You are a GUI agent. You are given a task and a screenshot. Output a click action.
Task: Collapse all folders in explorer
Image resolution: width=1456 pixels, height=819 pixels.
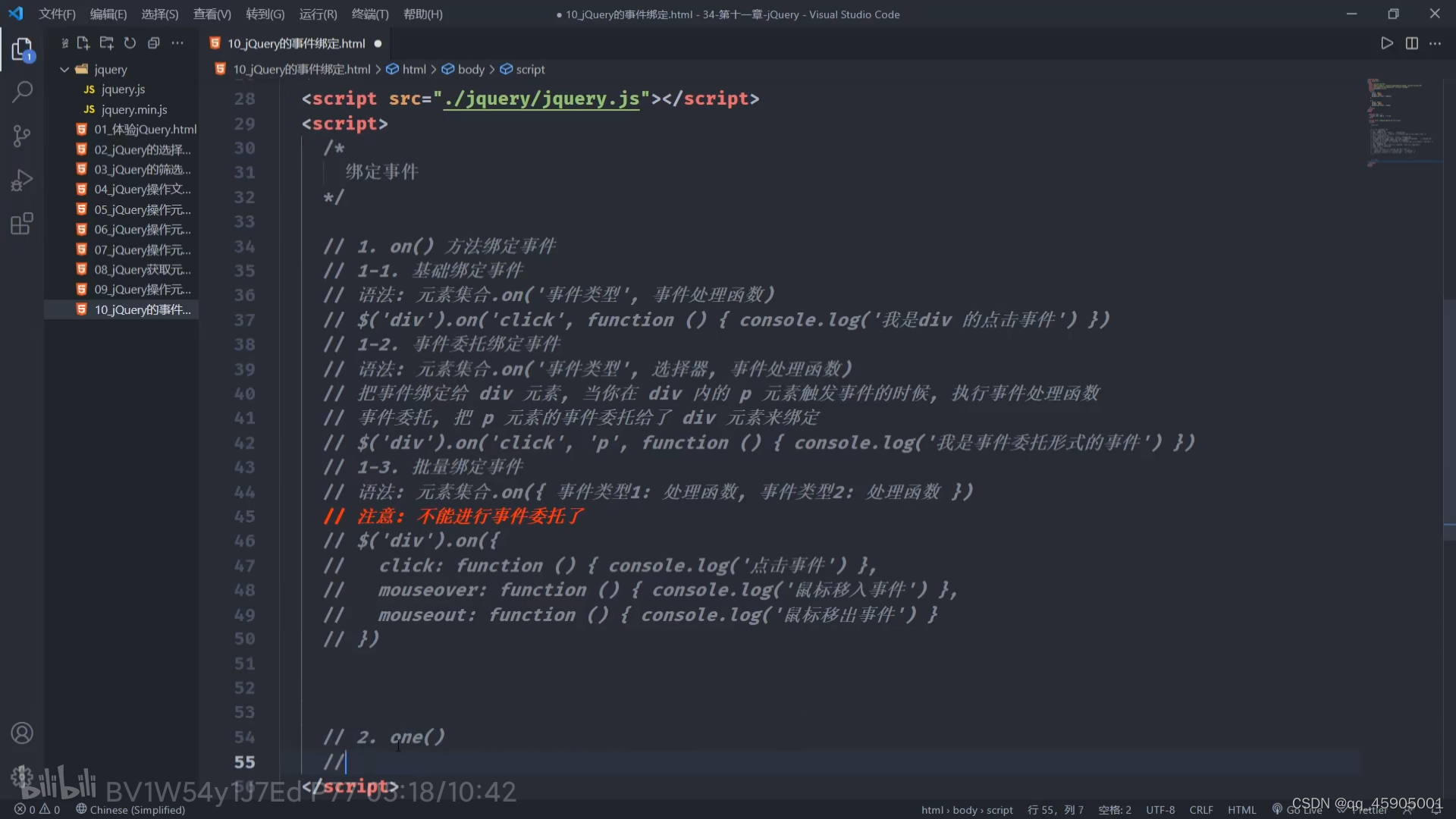[x=154, y=43]
